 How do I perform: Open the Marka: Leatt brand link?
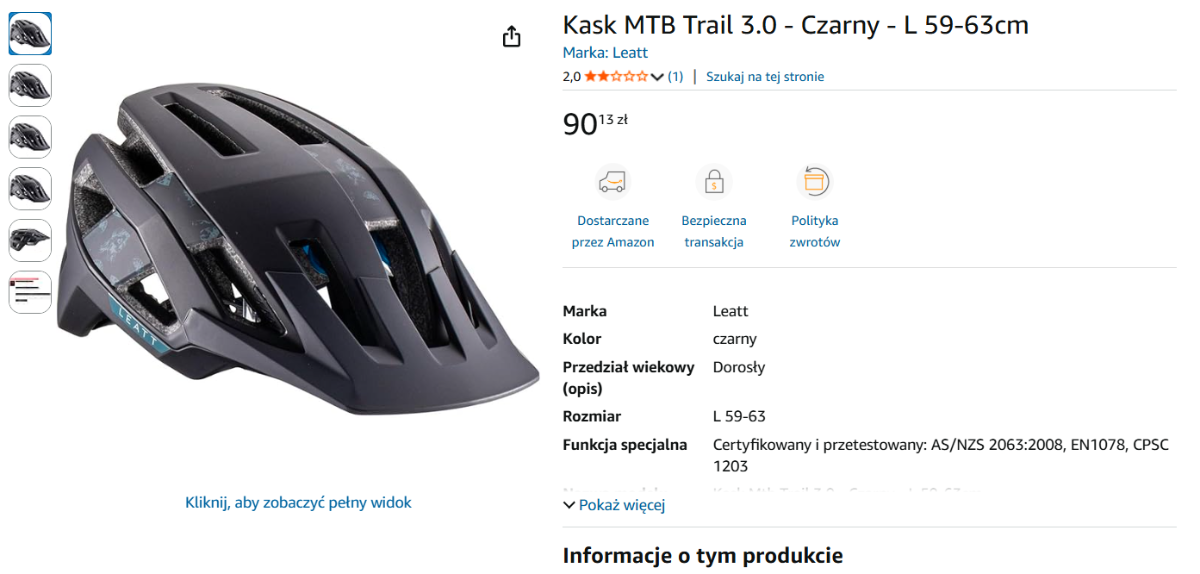click(x=605, y=53)
